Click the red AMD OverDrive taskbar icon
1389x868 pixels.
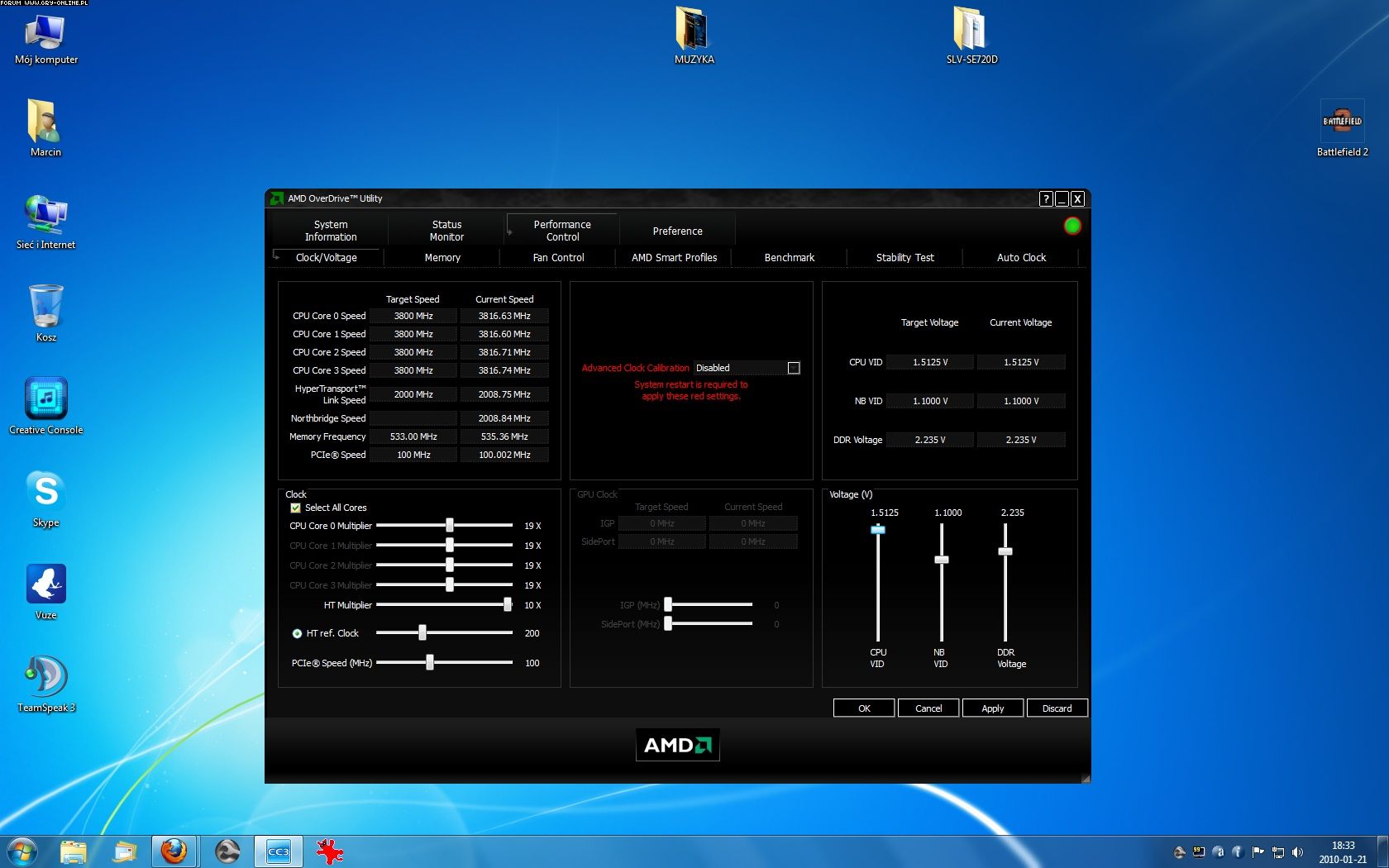pyautogui.click(x=330, y=851)
